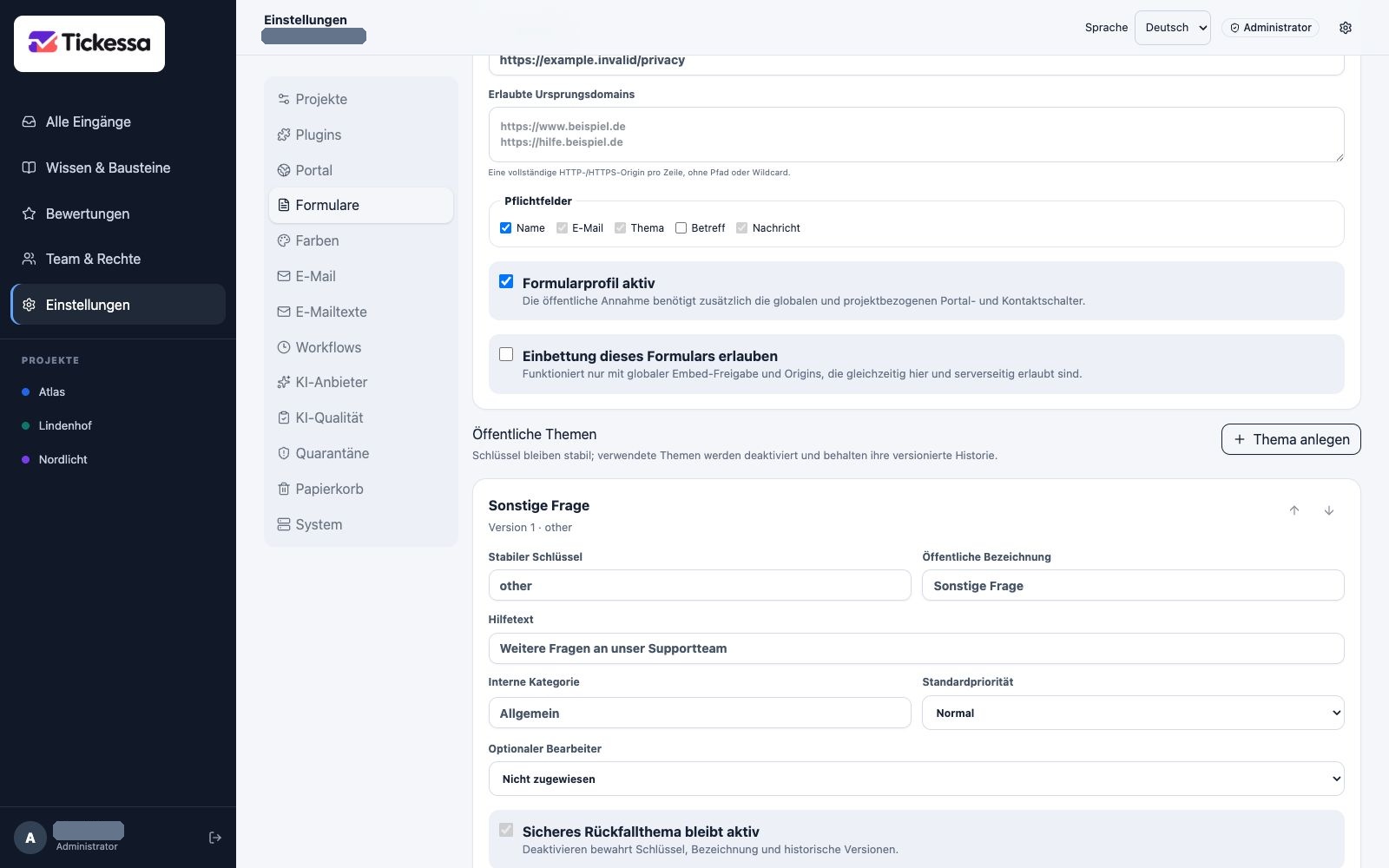Open Alle Eingänge inbox icon

click(x=29, y=122)
